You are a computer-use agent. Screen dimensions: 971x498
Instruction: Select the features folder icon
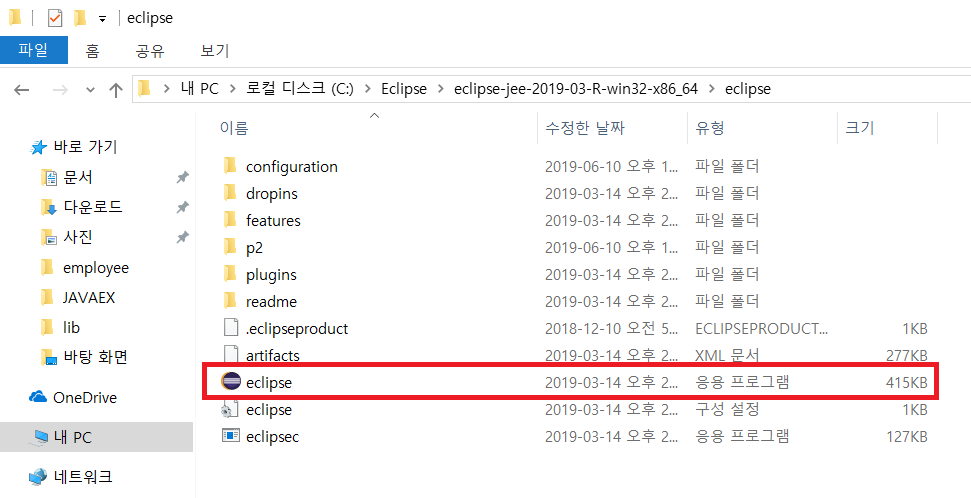coord(230,220)
